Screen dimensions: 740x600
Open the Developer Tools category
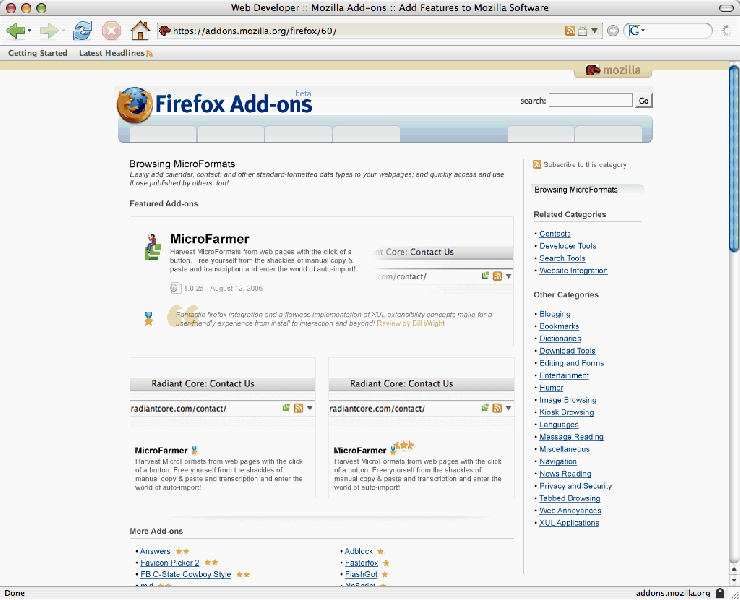pyautogui.click(x=568, y=246)
